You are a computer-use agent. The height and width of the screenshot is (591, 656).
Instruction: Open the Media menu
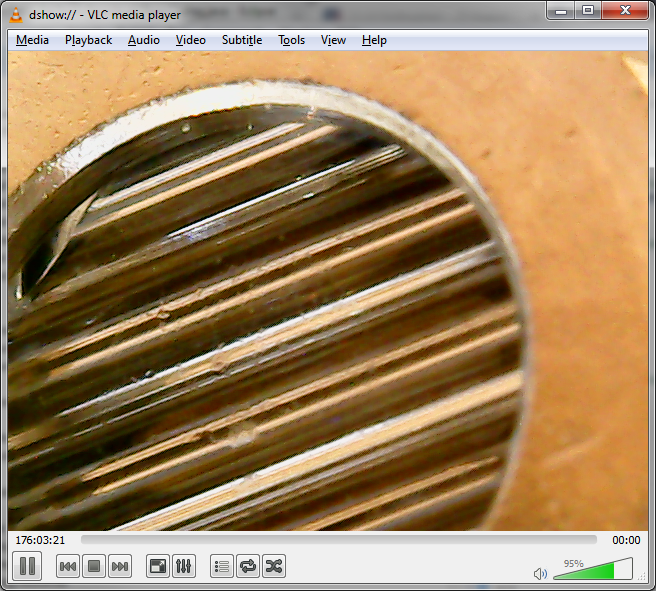click(32, 40)
